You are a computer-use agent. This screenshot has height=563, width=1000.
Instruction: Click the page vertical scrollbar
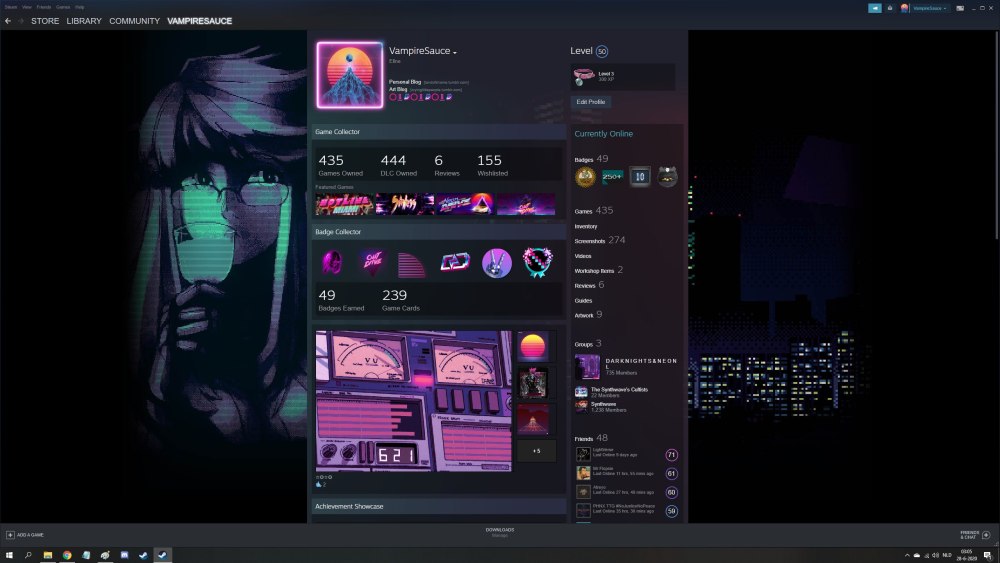(997, 135)
